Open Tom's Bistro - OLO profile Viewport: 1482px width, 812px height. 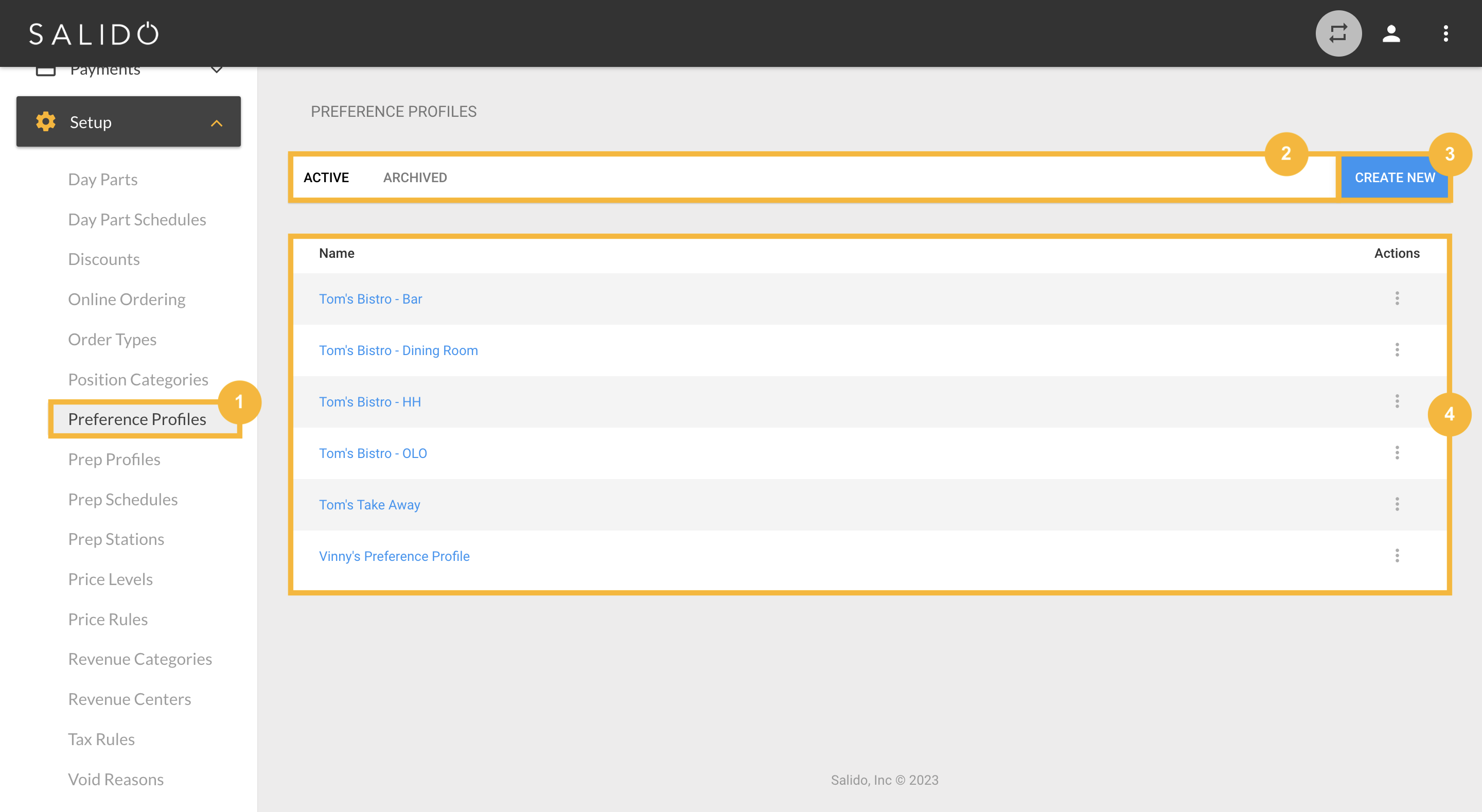(x=373, y=453)
